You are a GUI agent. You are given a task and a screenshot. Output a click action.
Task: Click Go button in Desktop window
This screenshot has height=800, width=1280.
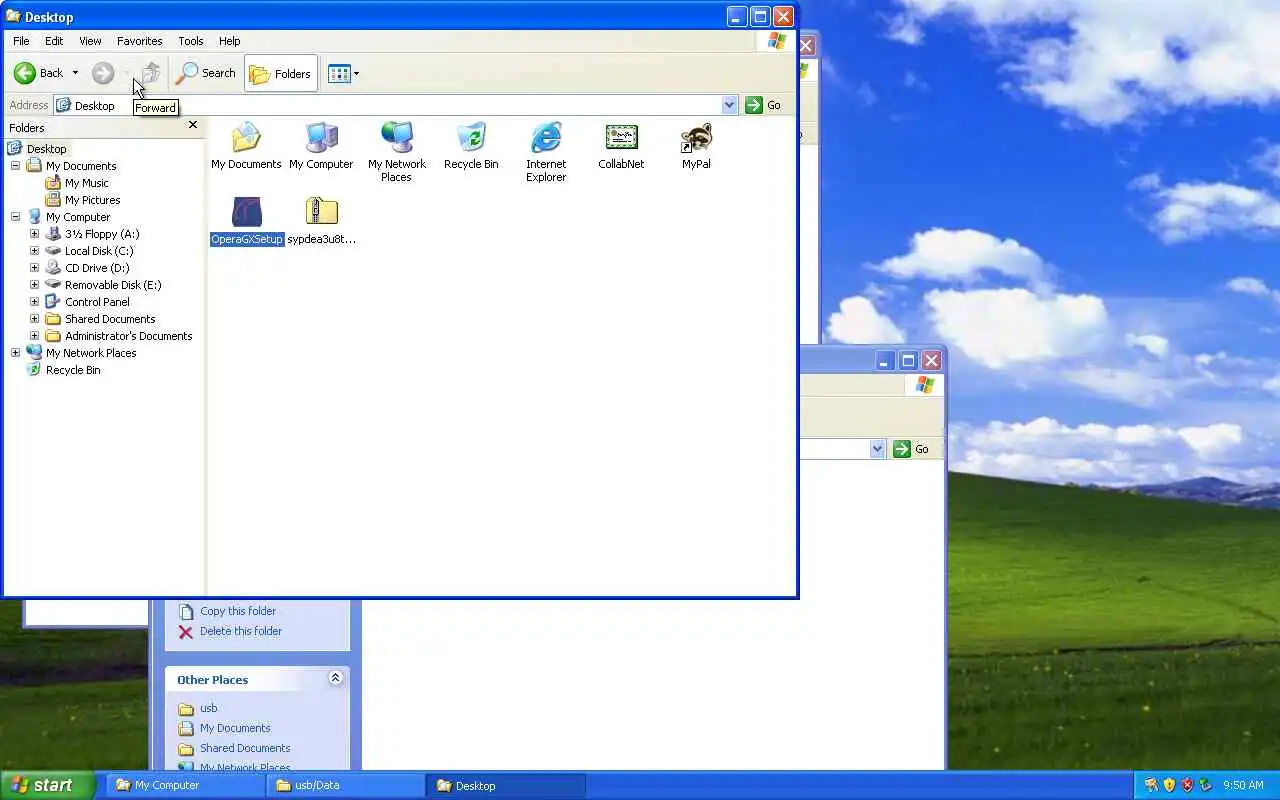coord(764,105)
